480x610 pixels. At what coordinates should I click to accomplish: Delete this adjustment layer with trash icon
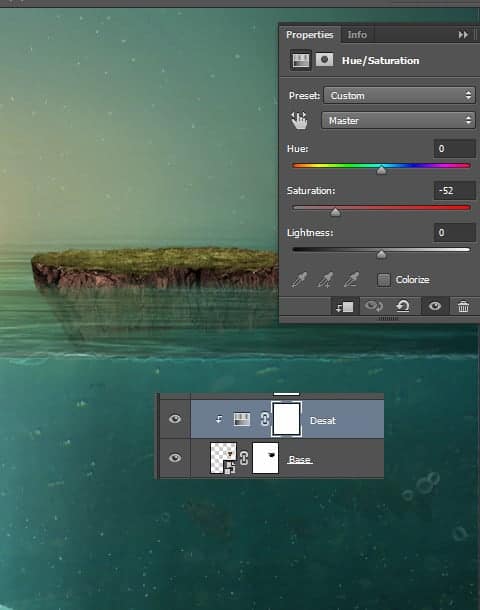(463, 307)
